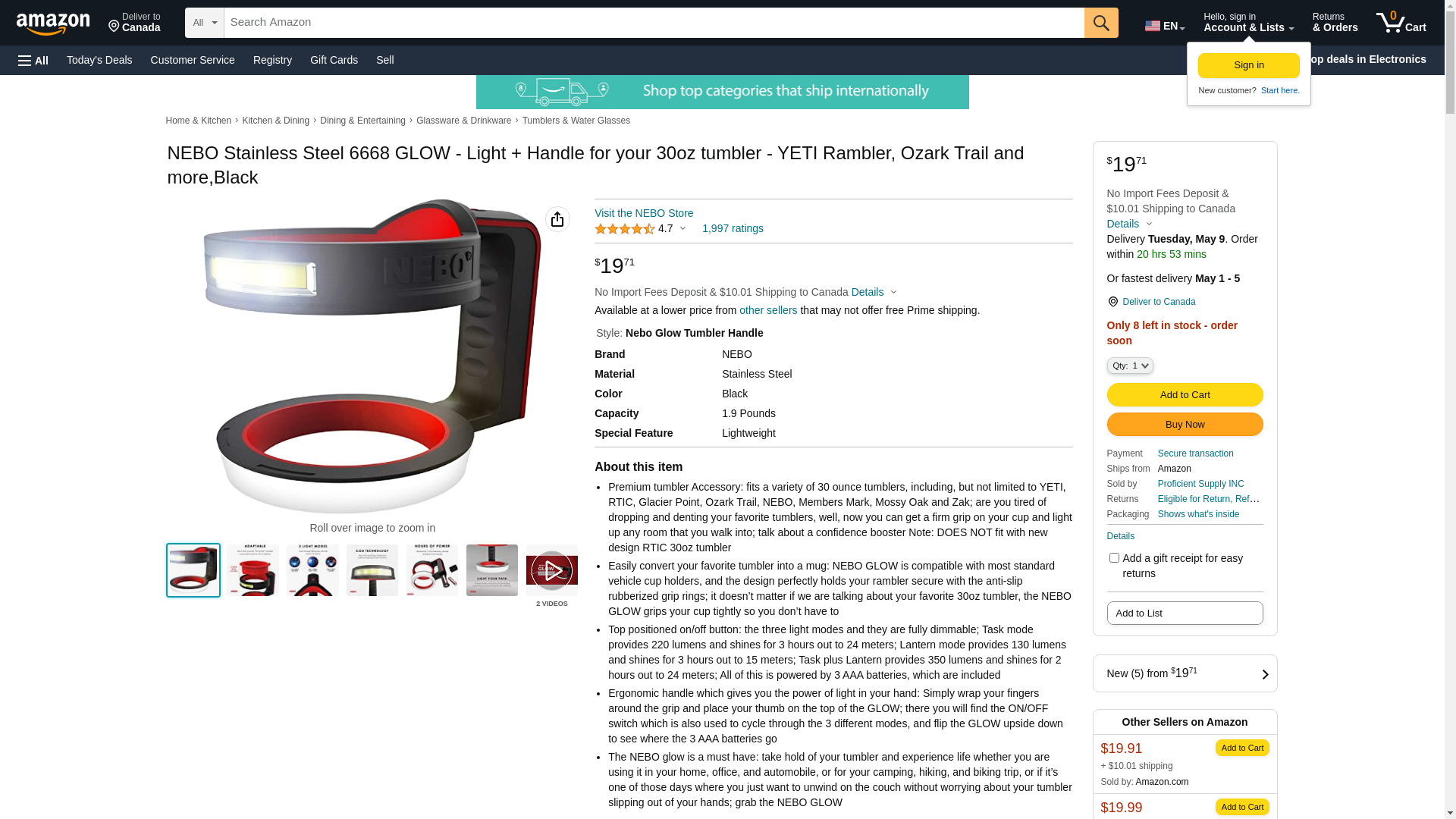Open Gift Cards navigation item

tap(334, 60)
